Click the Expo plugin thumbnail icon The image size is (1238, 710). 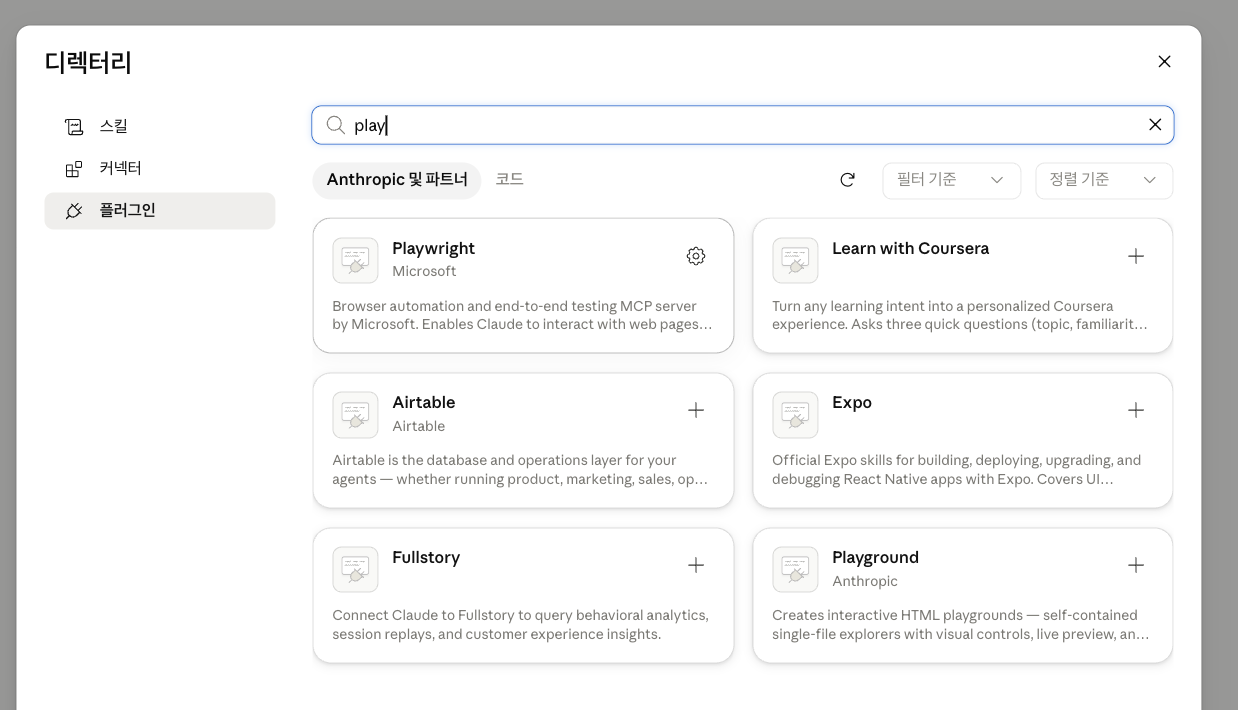tap(795, 414)
